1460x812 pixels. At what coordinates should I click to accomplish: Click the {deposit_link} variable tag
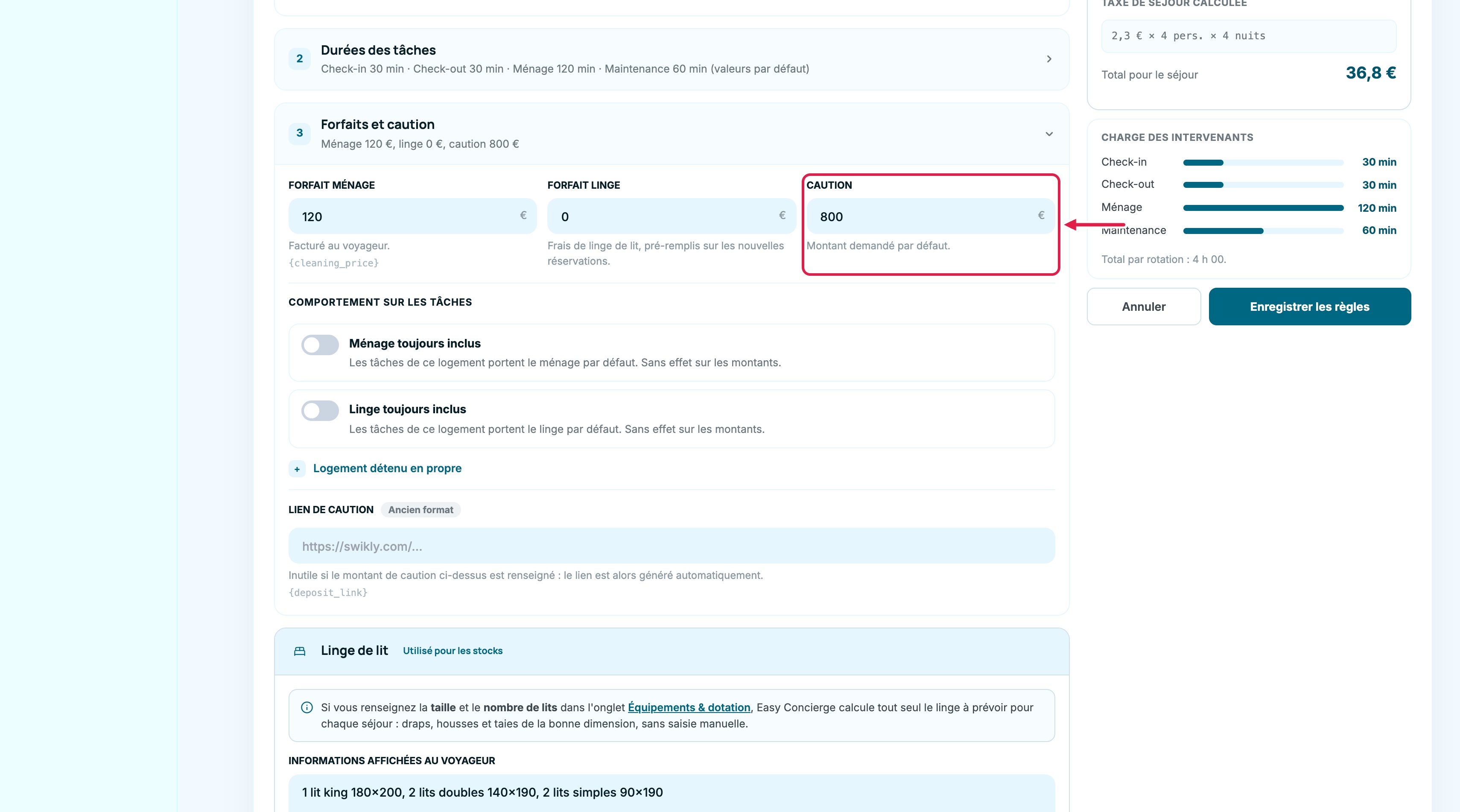[327, 593]
